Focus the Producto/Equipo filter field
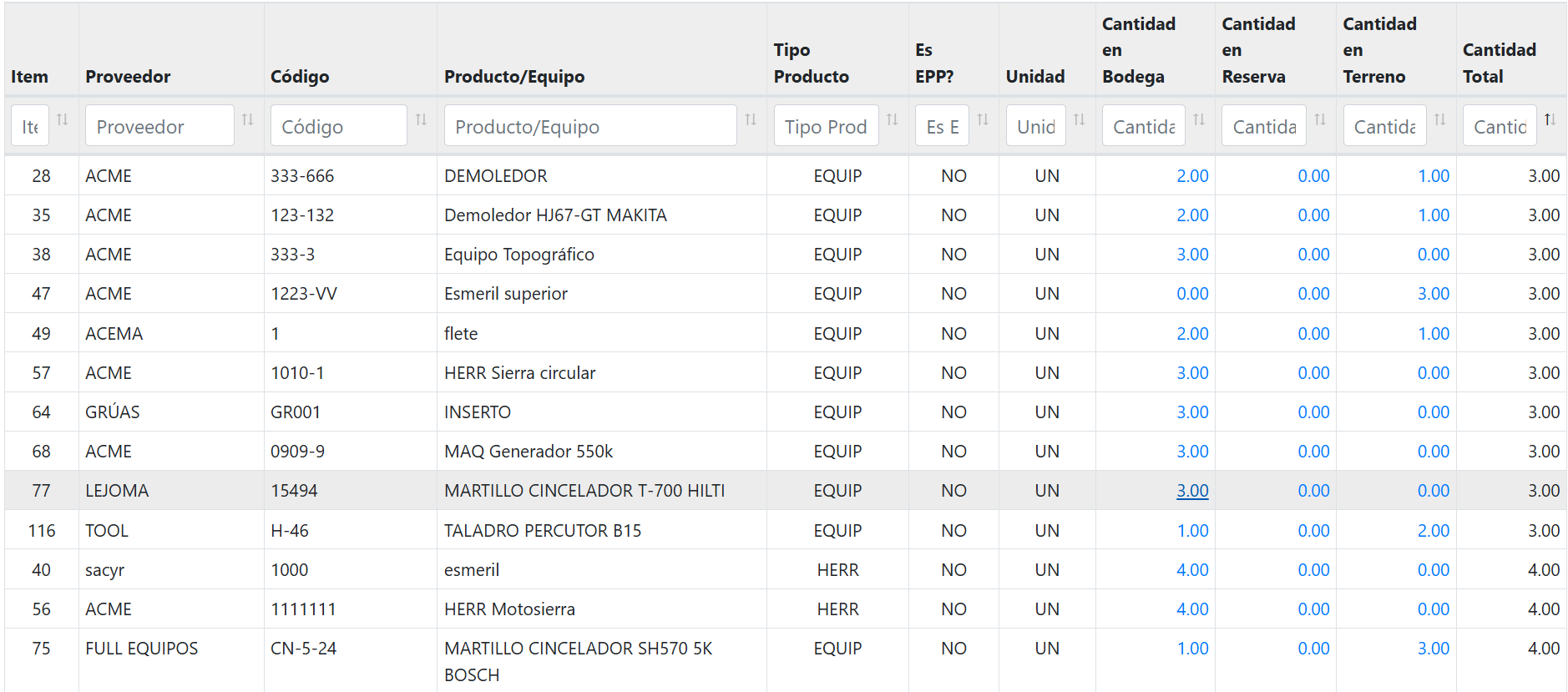Image resolution: width=1568 pixels, height=692 pixels. click(x=590, y=126)
